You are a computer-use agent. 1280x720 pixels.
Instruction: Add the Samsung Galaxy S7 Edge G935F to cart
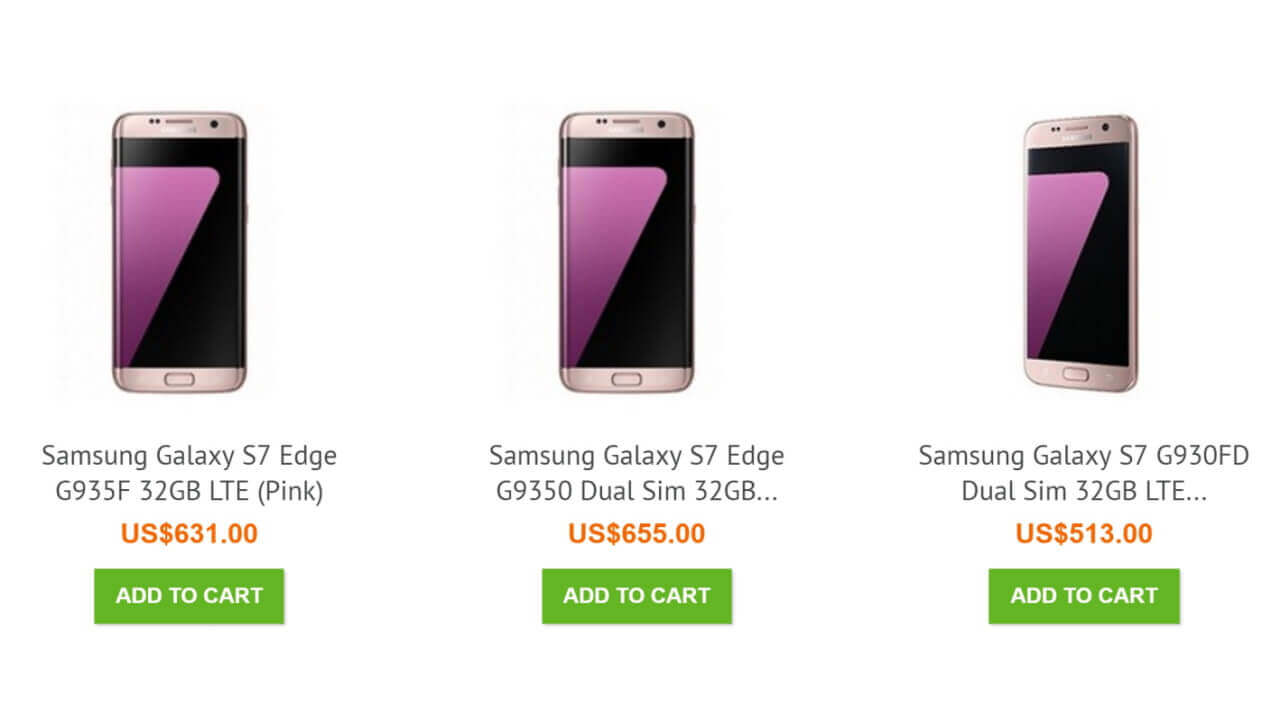coord(189,595)
